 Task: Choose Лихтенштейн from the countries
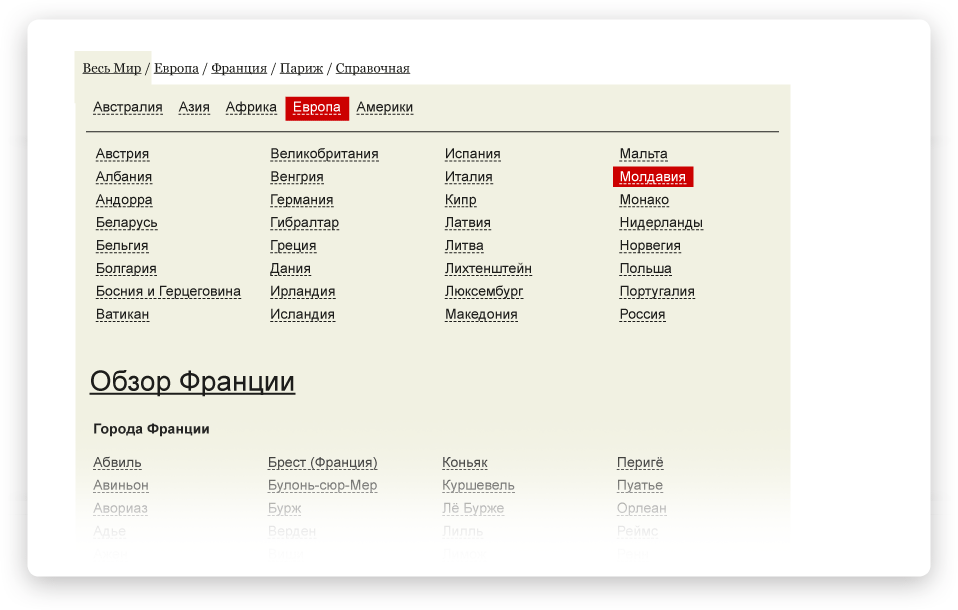[488, 269]
